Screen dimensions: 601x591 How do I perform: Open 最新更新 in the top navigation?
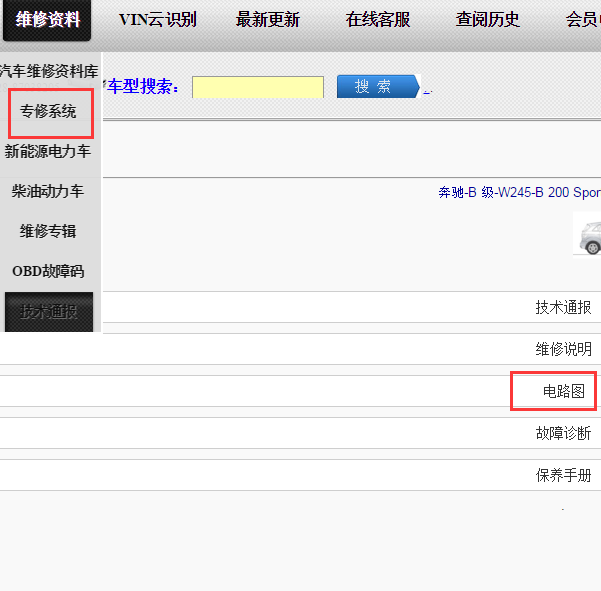pyautogui.click(x=268, y=20)
